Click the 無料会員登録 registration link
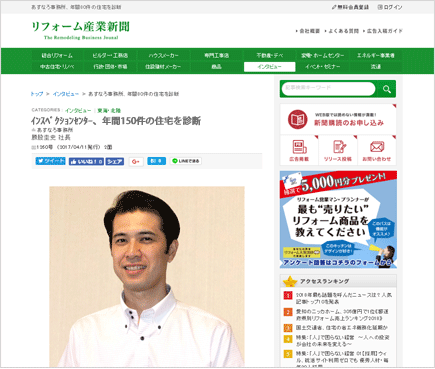This screenshot has height=369, width=435. click(350, 7)
